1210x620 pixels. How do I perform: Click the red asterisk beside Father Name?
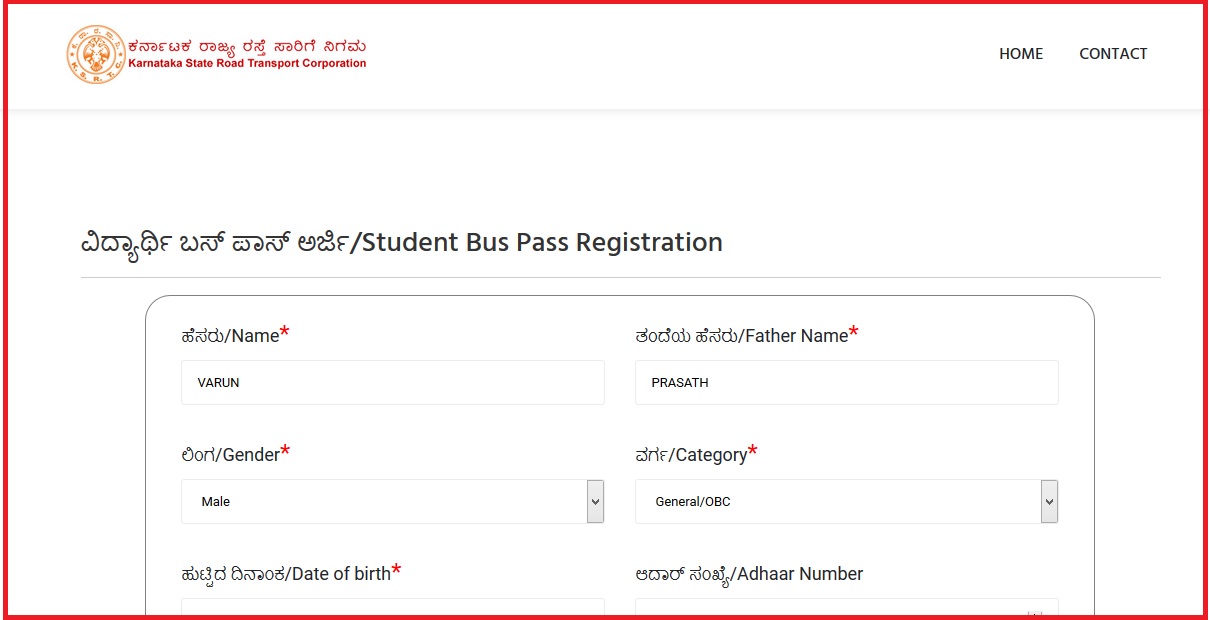click(x=853, y=333)
